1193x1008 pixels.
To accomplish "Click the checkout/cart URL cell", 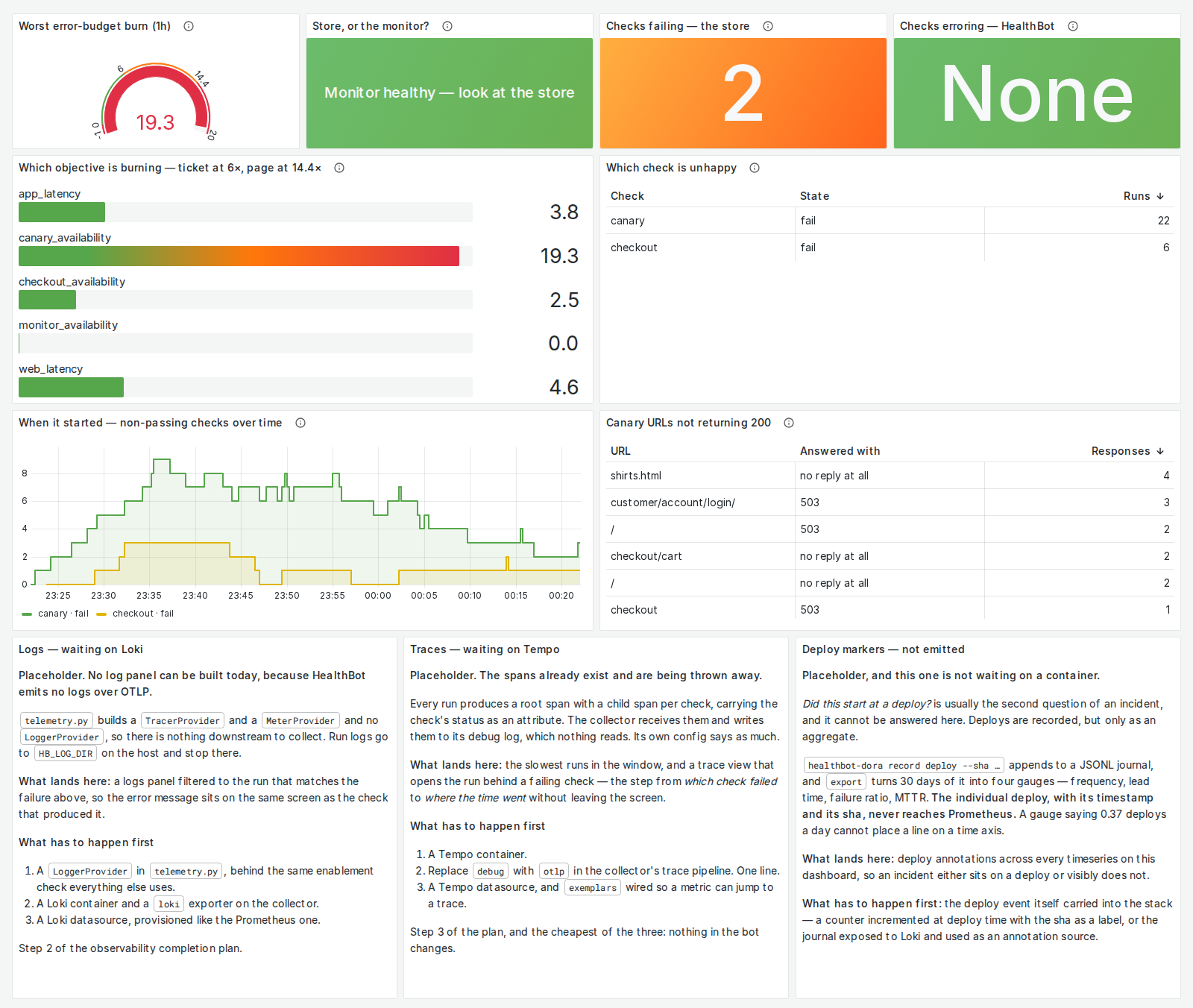I will (646, 556).
